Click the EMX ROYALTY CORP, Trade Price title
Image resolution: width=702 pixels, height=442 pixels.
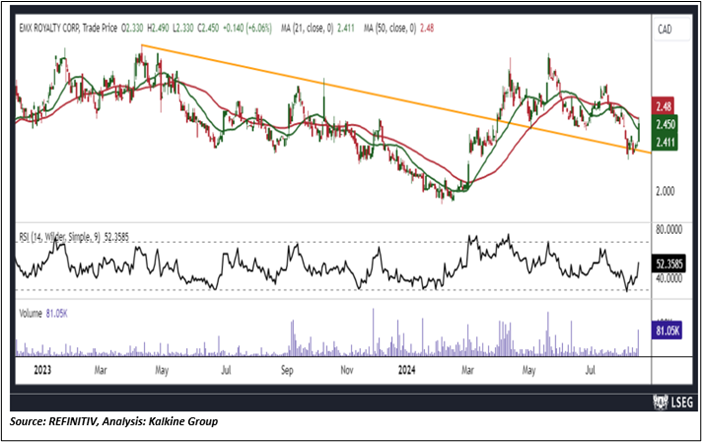[x=68, y=28]
